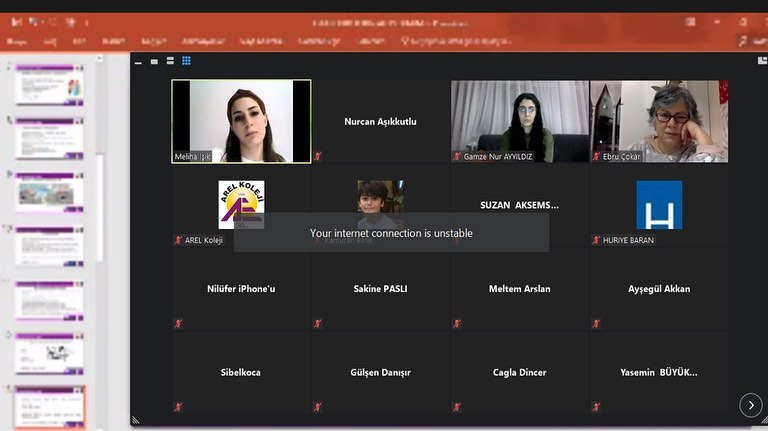This screenshot has height=431, width=768.
Task: Open the first slide thumbnail in panel
Action: click(x=50, y=85)
